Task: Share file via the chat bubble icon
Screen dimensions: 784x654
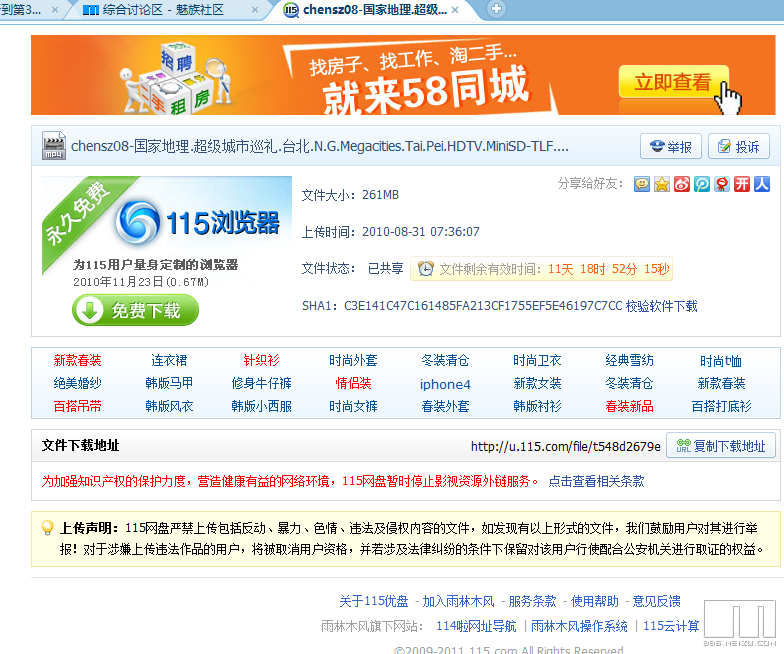Action: point(642,184)
